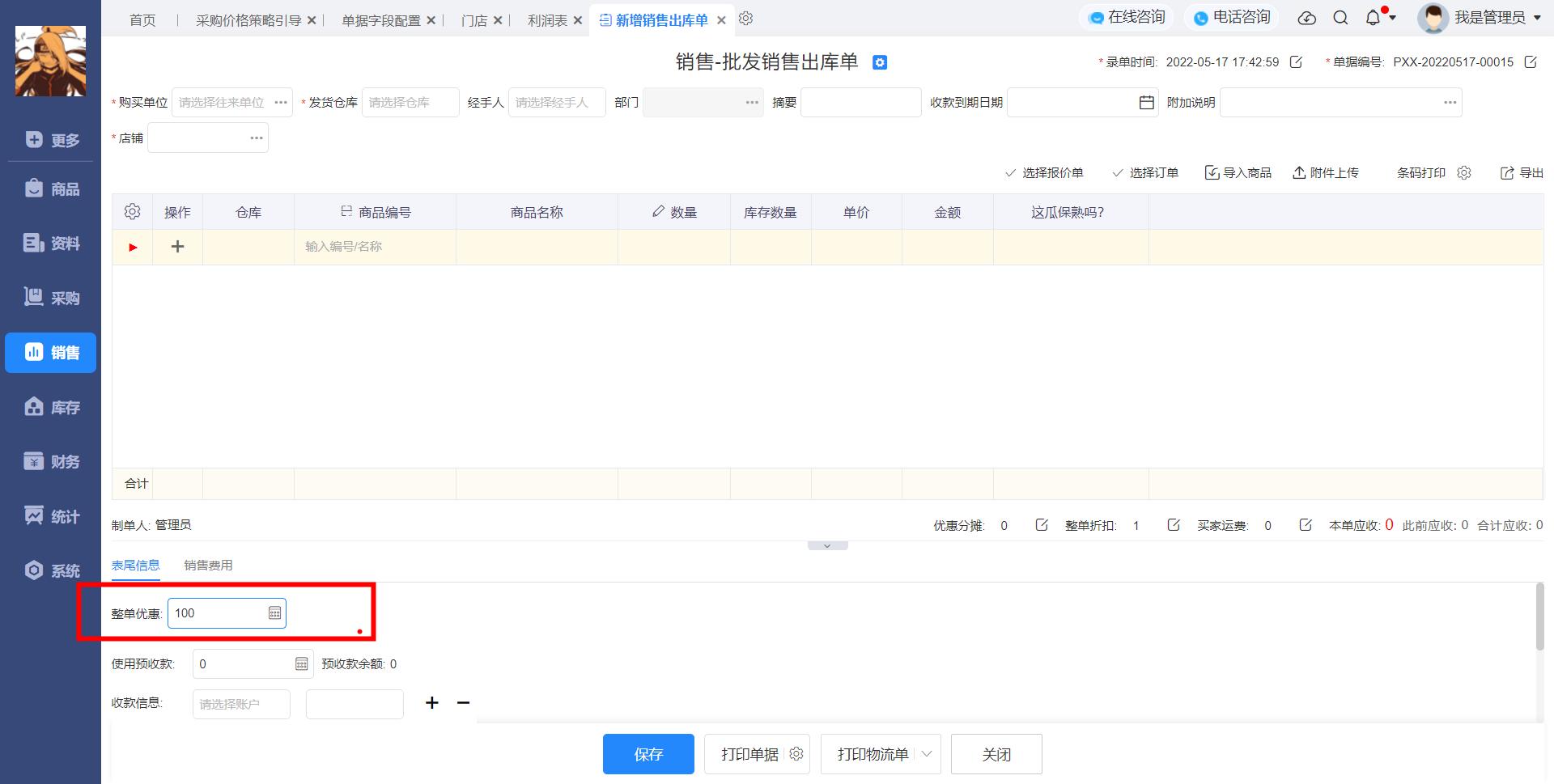Click the 摘要 input field
The width and height of the screenshot is (1554, 784).
860,103
